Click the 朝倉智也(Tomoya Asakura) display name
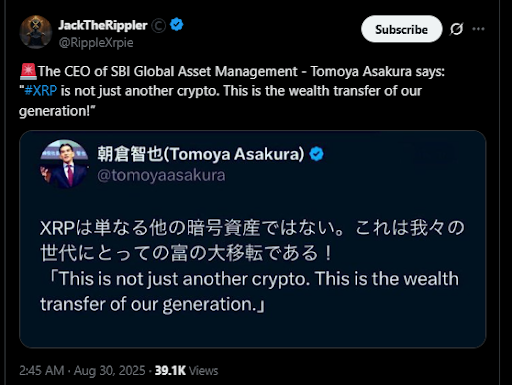Screen dimensions: 512x385 (x=201, y=154)
